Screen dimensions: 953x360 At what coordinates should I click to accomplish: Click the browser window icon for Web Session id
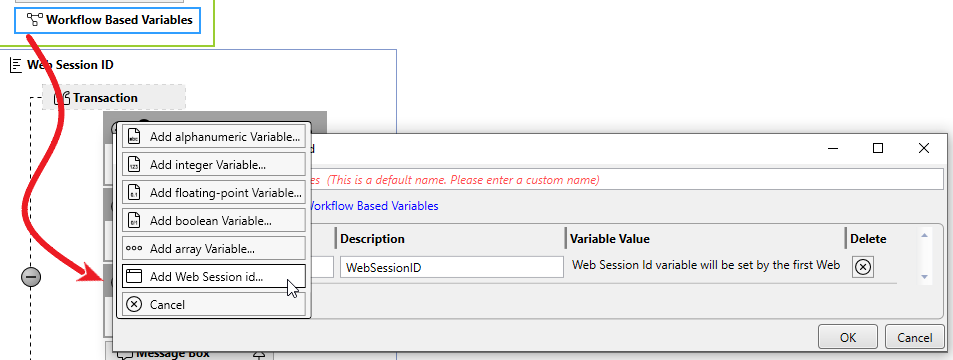click(x=133, y=277)
